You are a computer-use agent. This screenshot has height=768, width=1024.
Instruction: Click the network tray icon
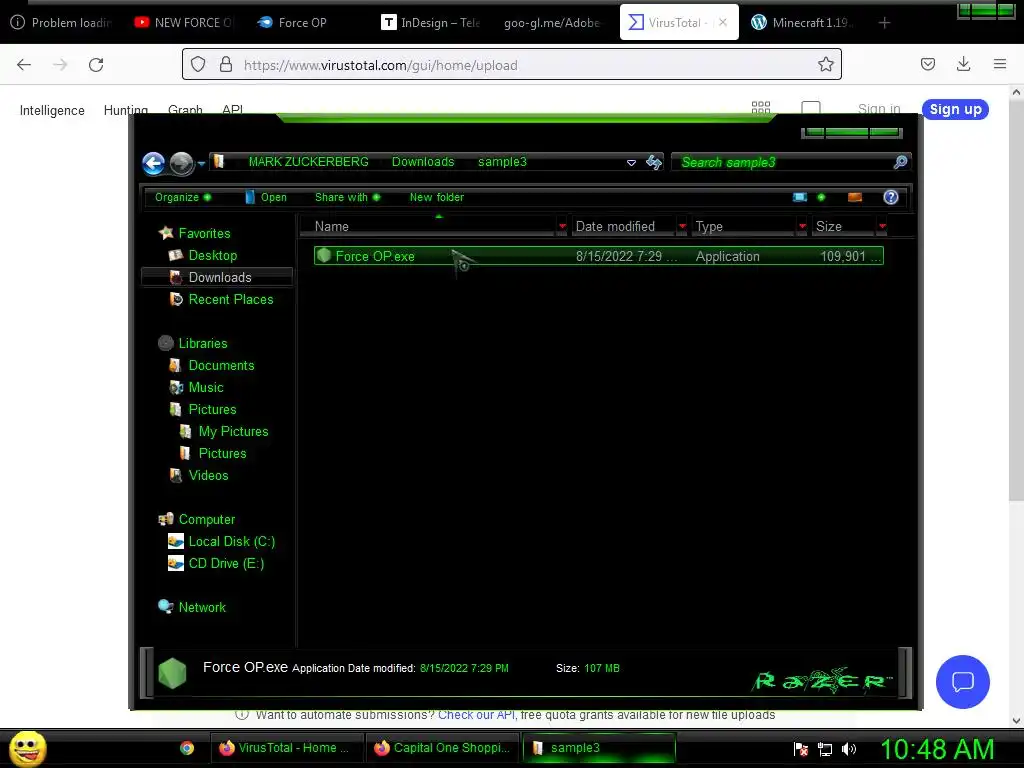point(825,749)
